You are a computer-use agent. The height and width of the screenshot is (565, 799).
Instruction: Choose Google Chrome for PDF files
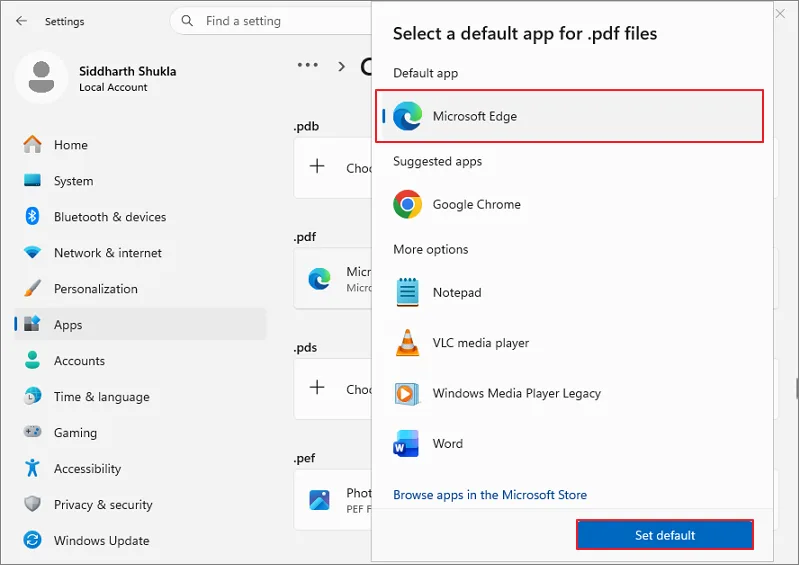coord(570,204)
